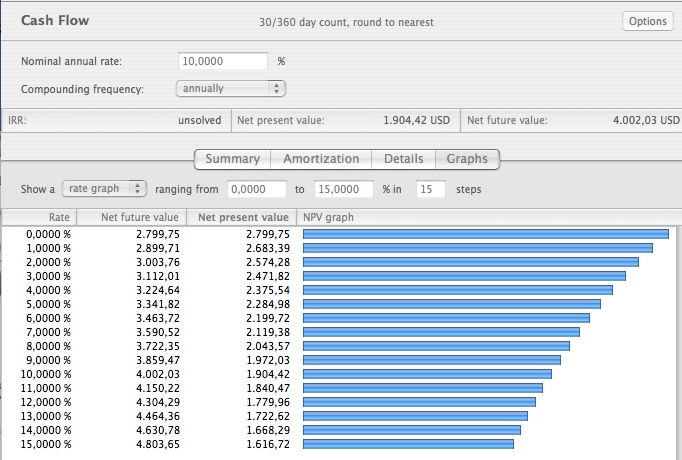Screen dimensions: 682x460
Task: Select the Details tab
Action: pos(404,159)
